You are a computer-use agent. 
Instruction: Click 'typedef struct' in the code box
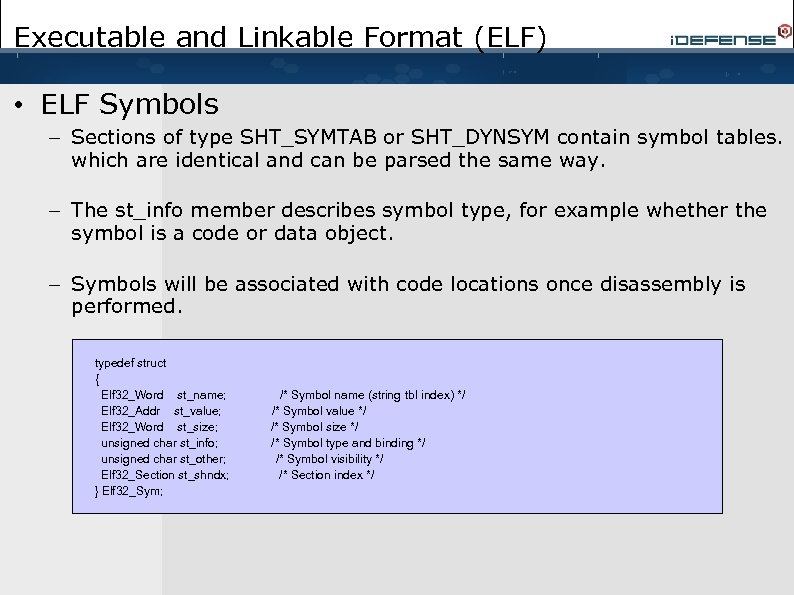[x=130, y=363]
